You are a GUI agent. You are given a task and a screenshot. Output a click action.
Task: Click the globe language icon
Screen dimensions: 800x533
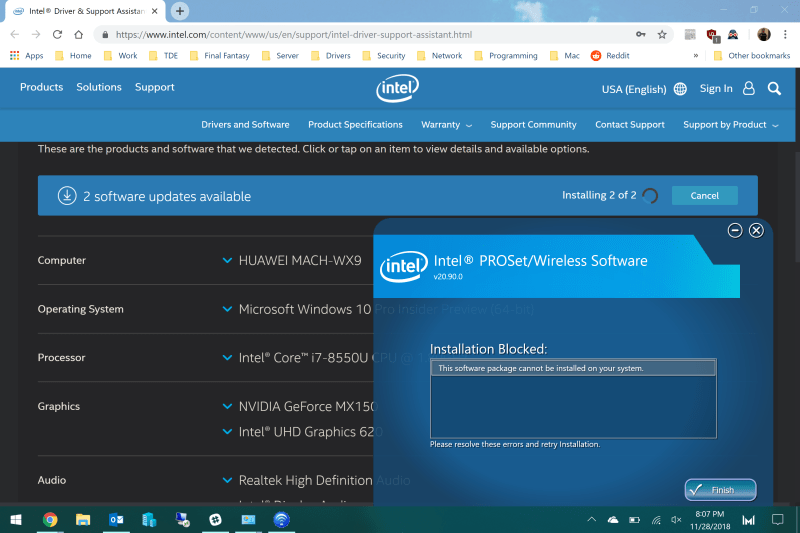pyautogui.click(x=680, y=89)
